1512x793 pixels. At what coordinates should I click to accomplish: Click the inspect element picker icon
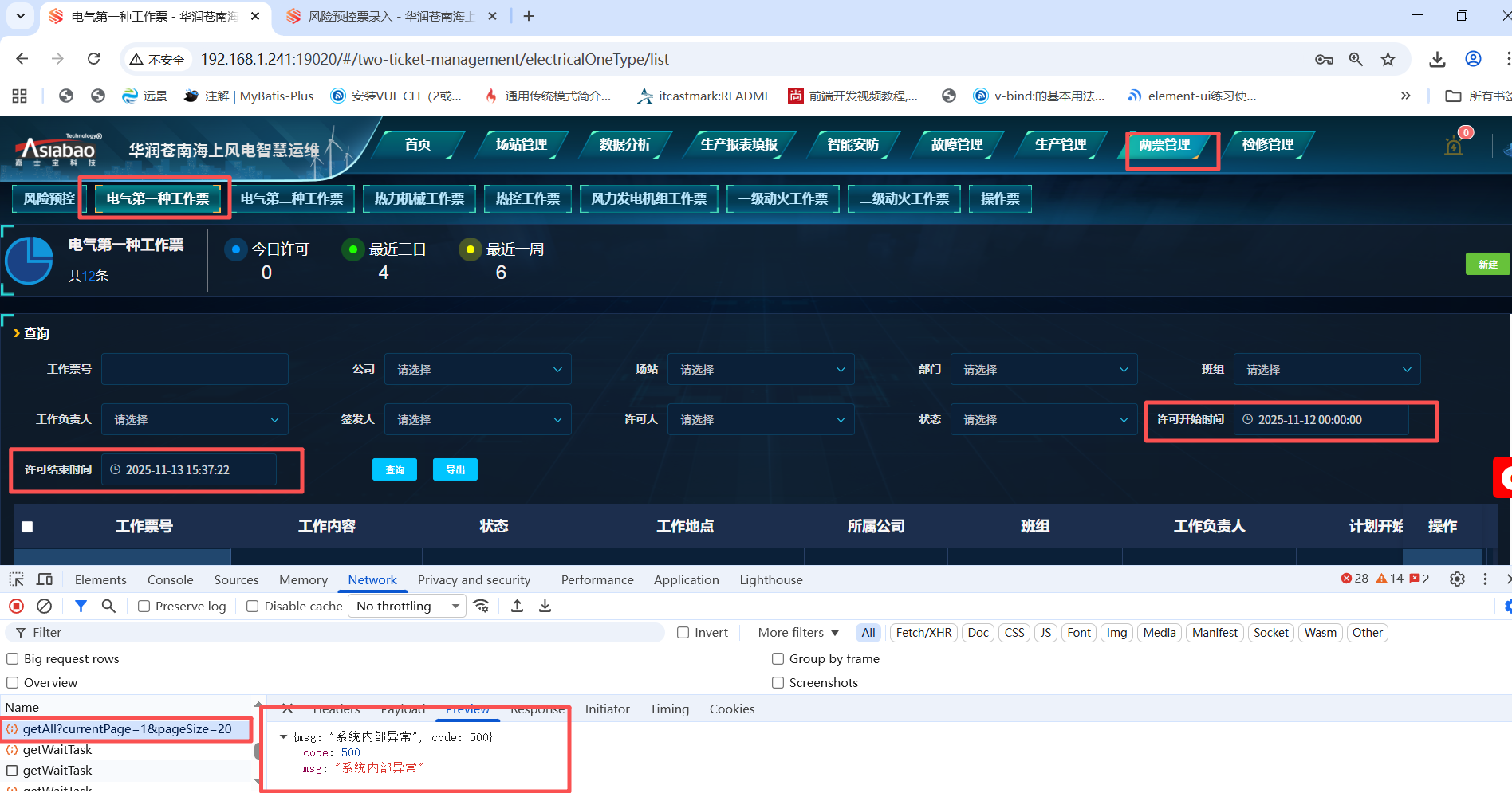click(17, 579)
